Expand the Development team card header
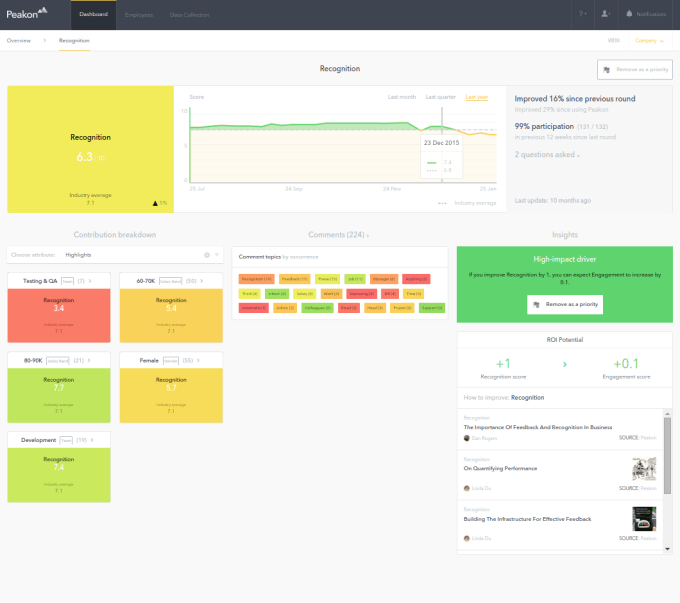680x603 pixels. [59, 440]
